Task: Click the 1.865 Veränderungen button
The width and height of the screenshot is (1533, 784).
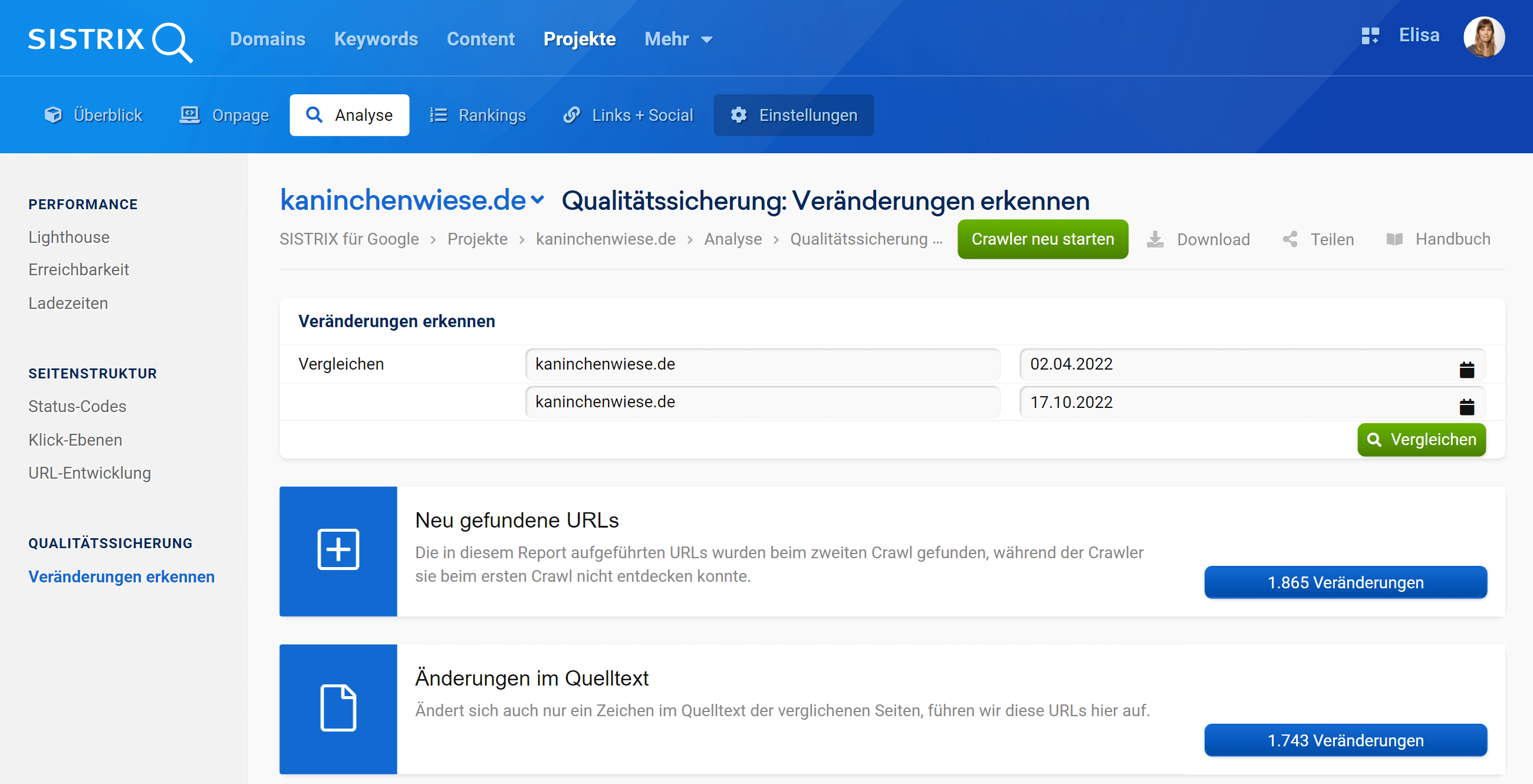Action: (1345, 582)
